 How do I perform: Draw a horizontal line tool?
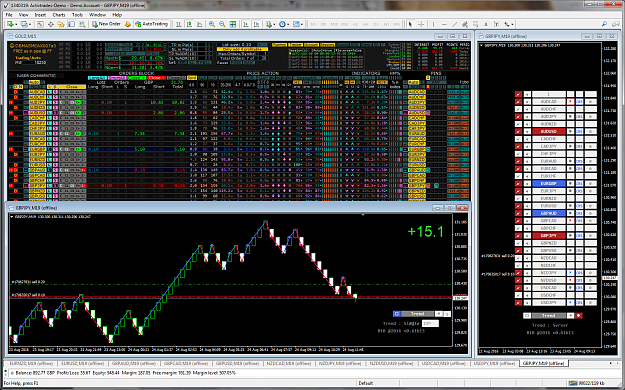(444, 24)
